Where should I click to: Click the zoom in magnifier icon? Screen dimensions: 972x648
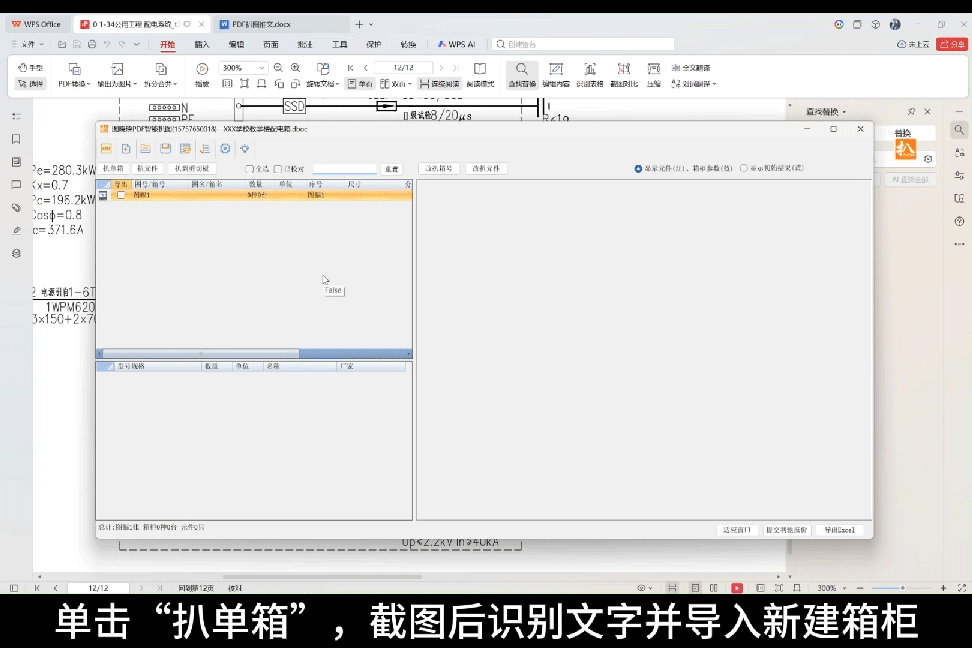pyautogui.click(x=295, y=68)
